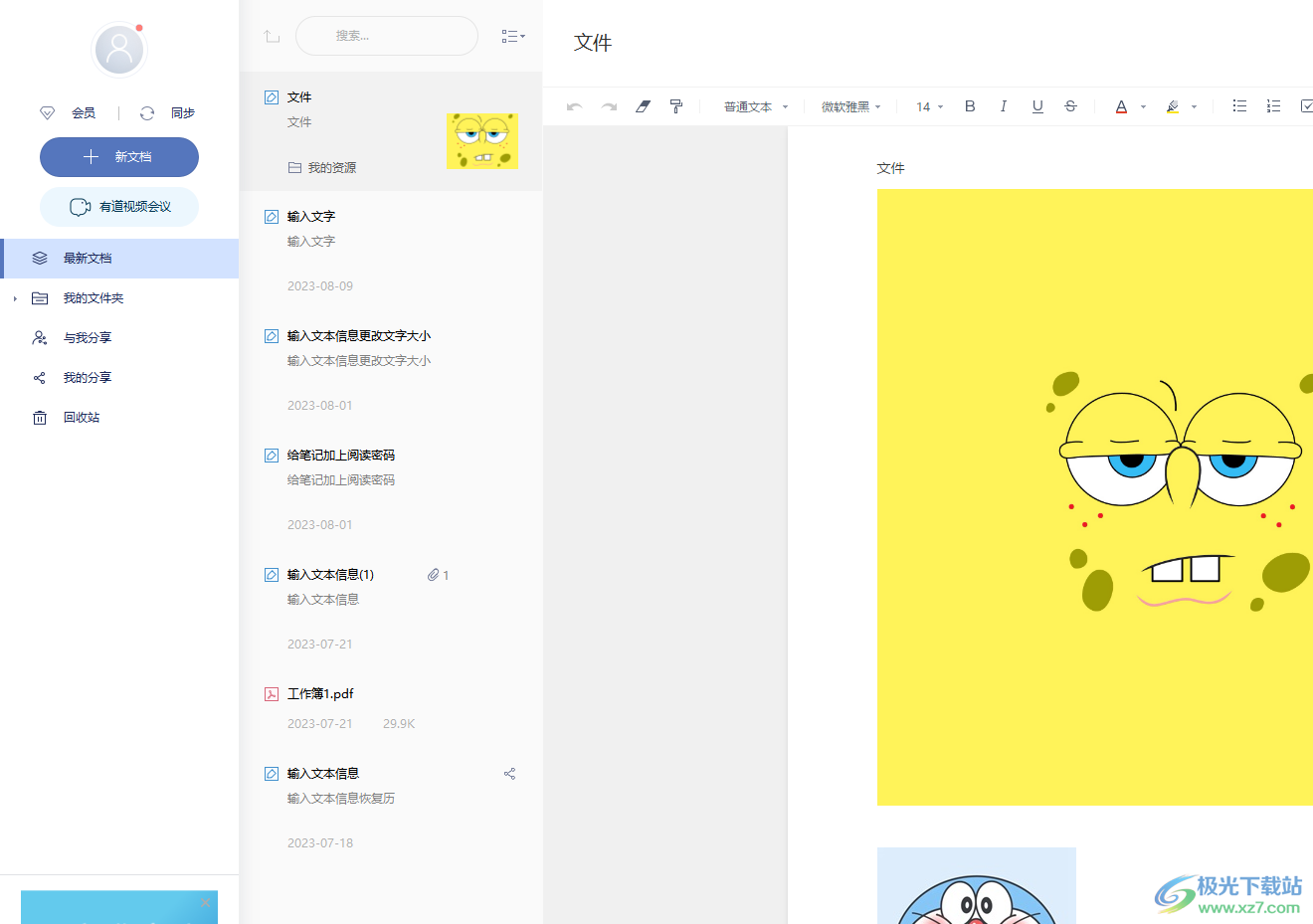This screenshot has height=924, width=1313.
Task: Toggle underline formatting
Action: pyautogui.click(x=1037, y=106)
